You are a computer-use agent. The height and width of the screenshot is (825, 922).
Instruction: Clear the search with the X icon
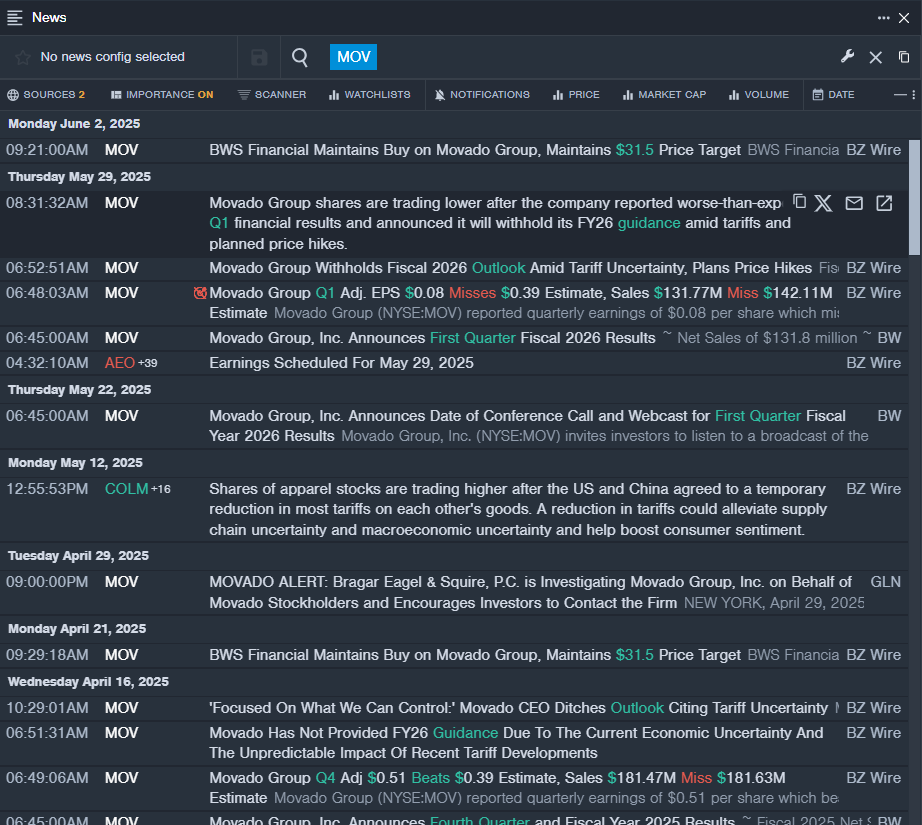coord(876,57)
